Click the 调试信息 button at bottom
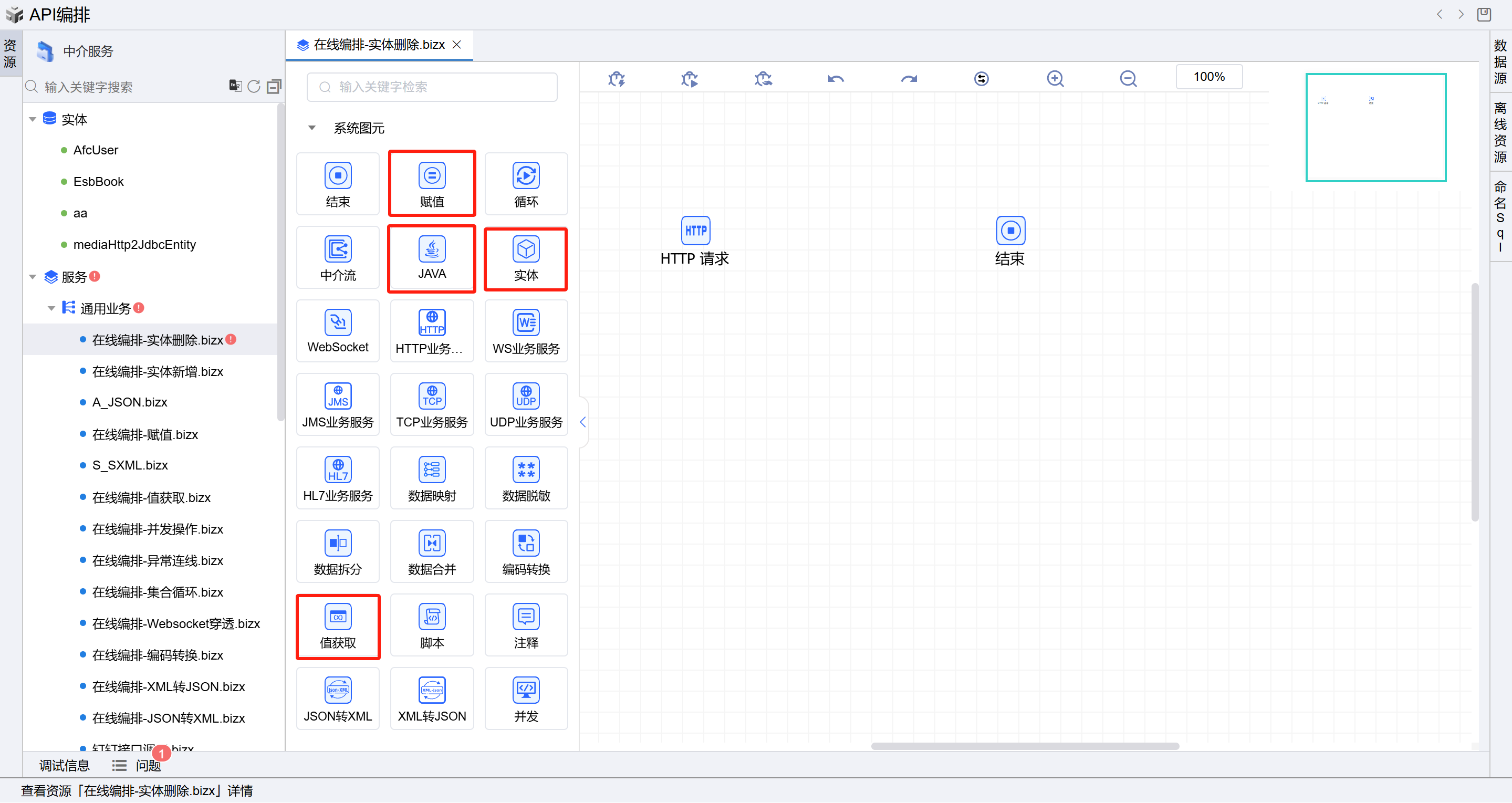This screenshot has width=1512, height=803. pos(64,765)
